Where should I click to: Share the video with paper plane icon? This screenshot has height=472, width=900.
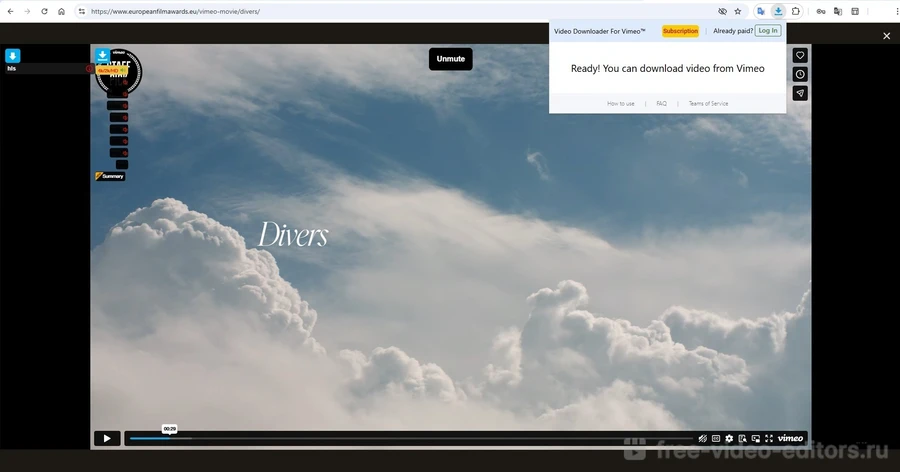tap(800, 94)
